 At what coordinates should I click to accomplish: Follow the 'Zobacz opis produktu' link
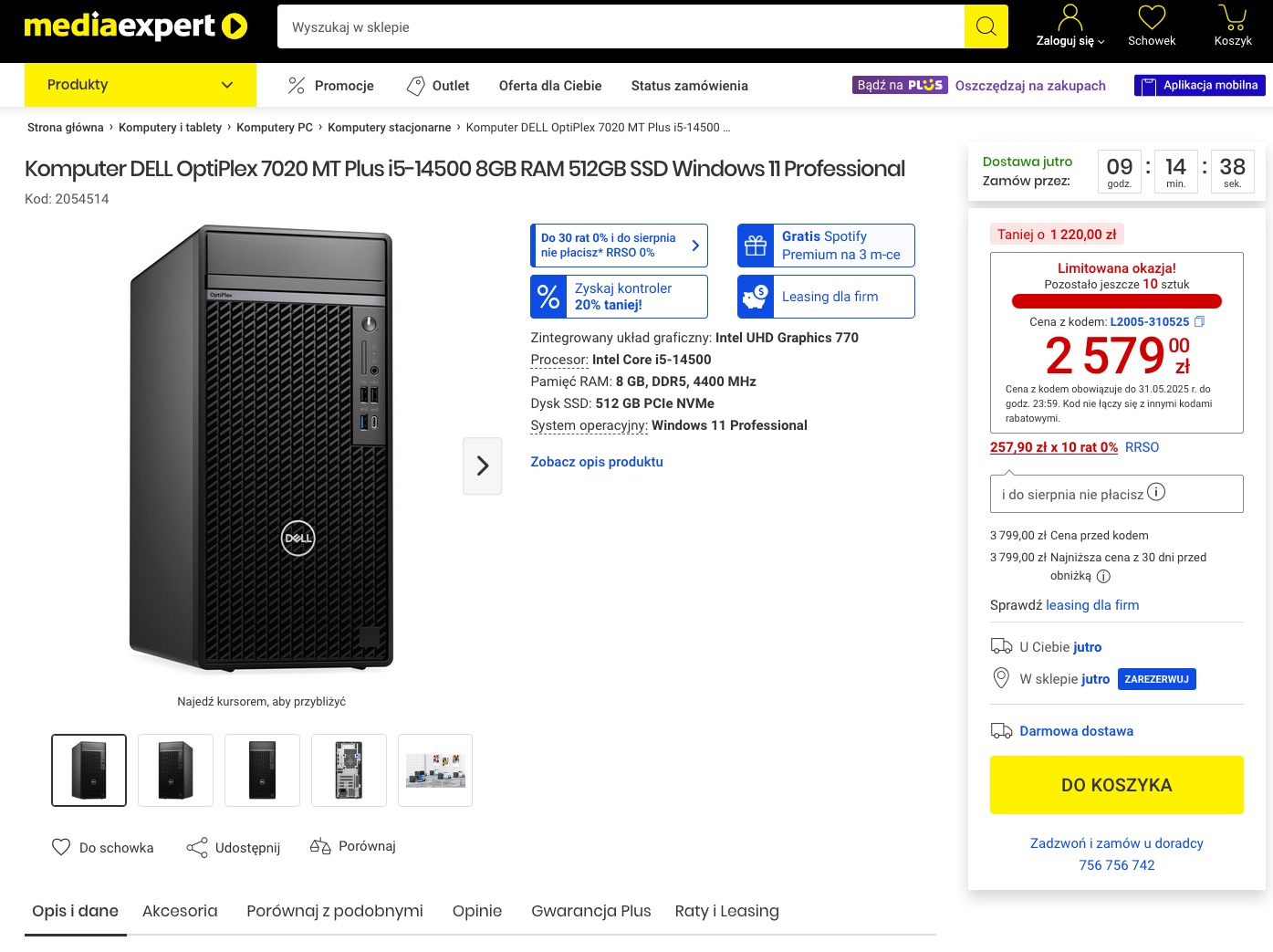click(597, 462)
